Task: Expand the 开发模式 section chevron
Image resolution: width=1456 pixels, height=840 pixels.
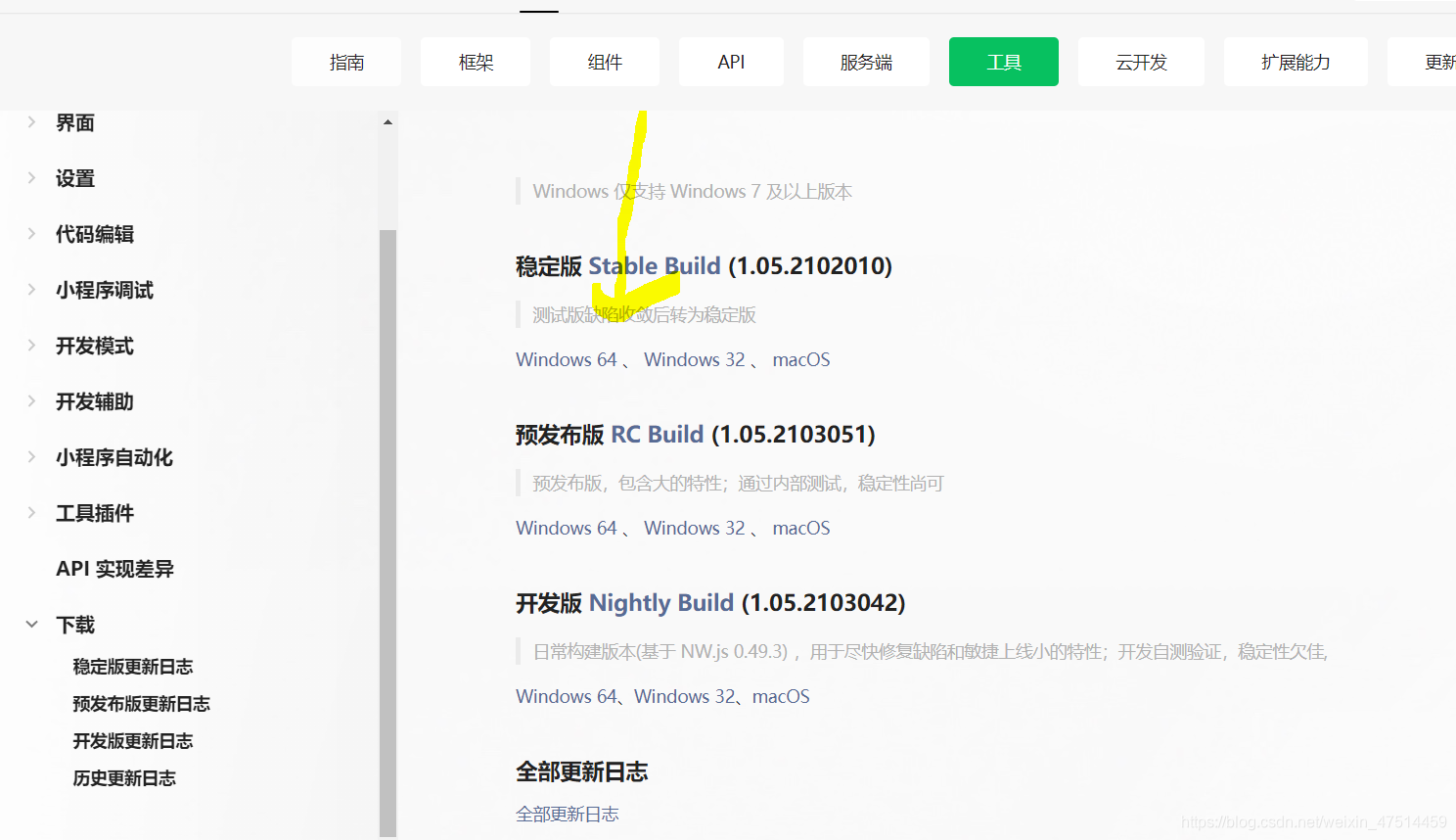Action: pos(31,346)
